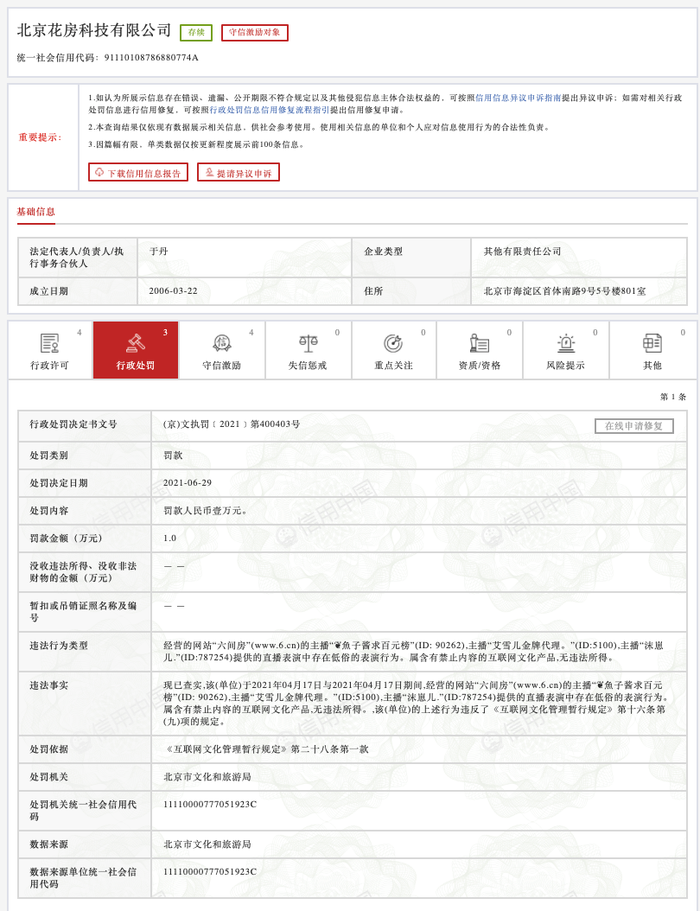This screenshot has width=700, height=911.
Task: Click the 违法行为类型 description text
Action: pos(413,651)
